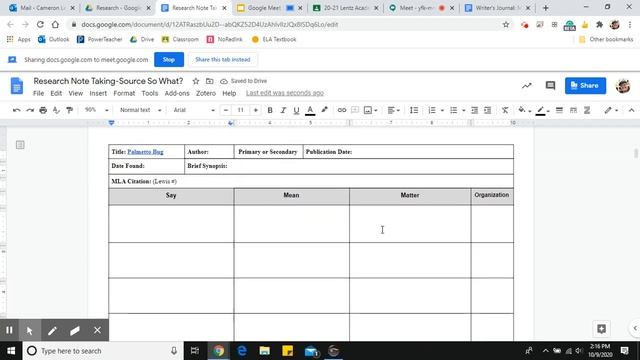The width and height of the screenshot is (640, 360).
Task: Decrease the font size
Action: point(226,110)
